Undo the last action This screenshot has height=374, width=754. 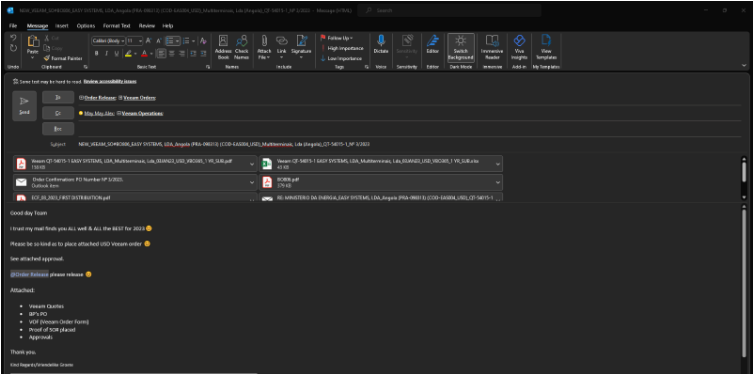point(13,37)
